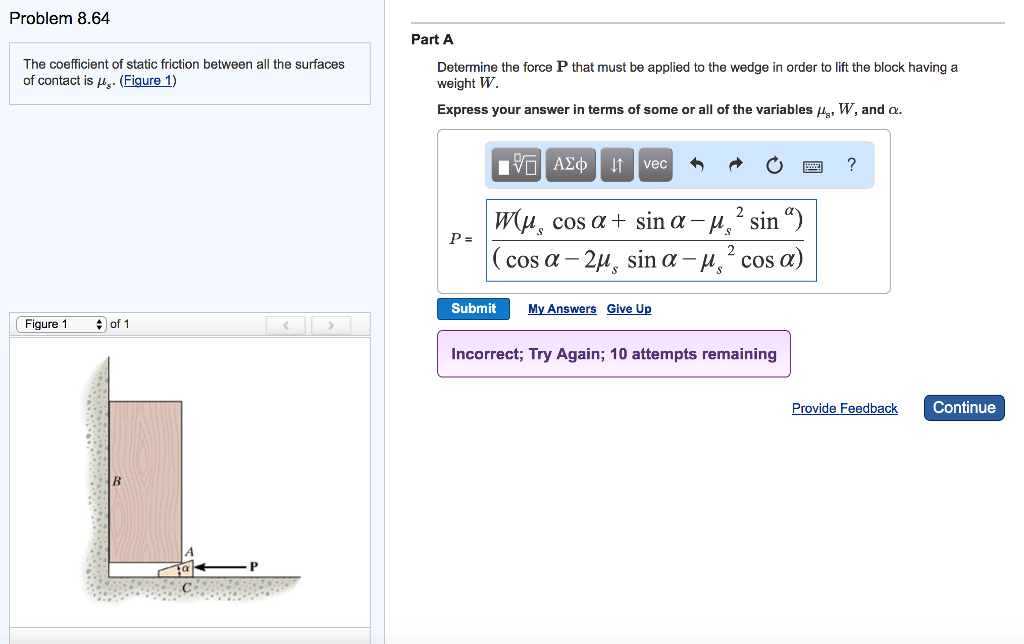
Task: Go to next figure arrow
Action: click(330, 325)
